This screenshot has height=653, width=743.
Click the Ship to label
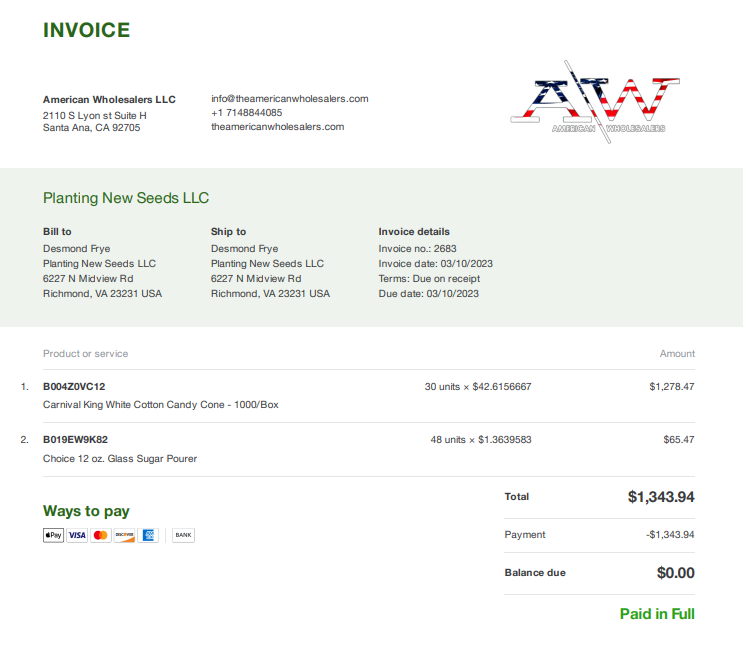(x=228, y=232)
